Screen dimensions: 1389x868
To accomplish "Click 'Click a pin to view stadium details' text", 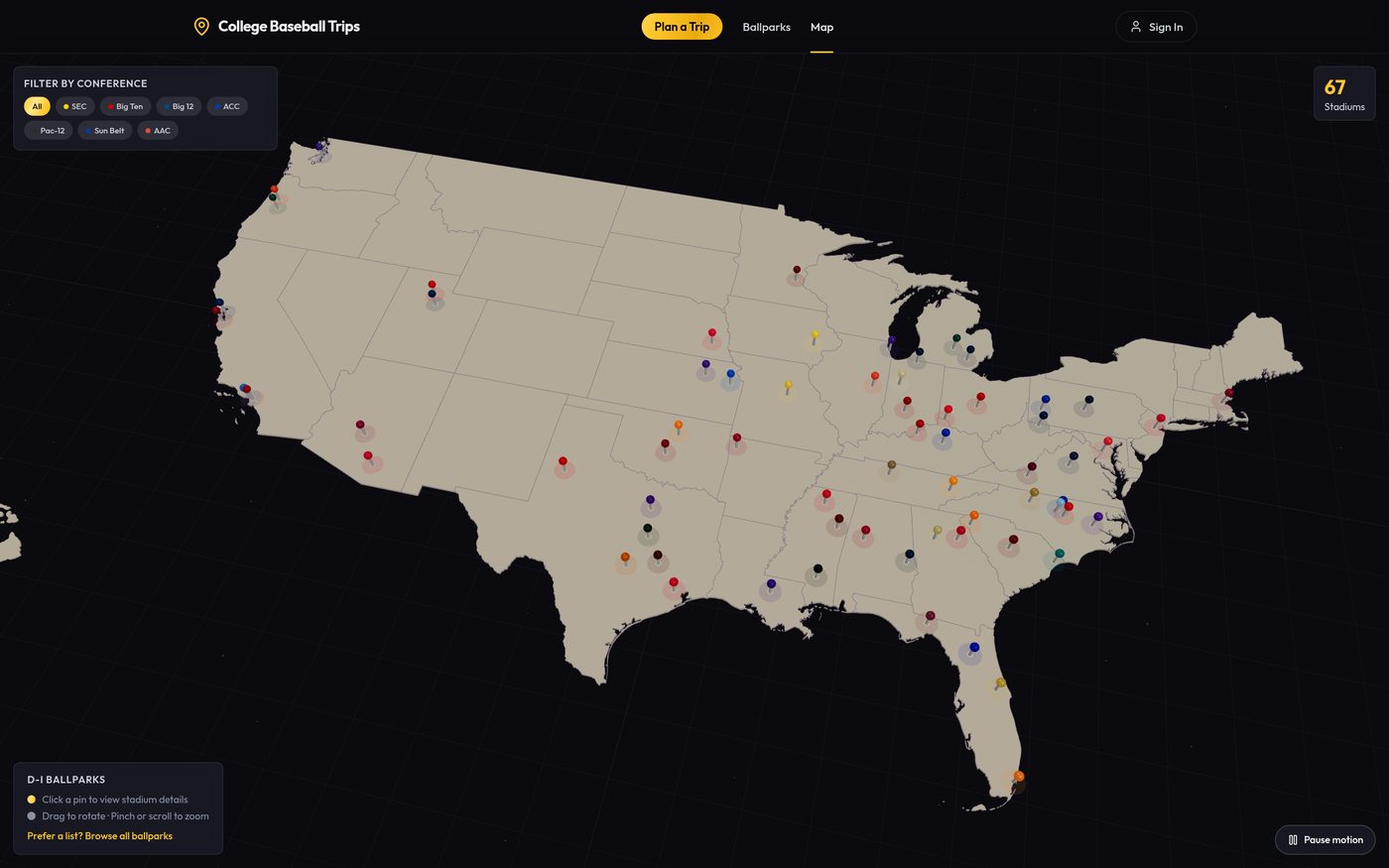I will click(115, 800).
